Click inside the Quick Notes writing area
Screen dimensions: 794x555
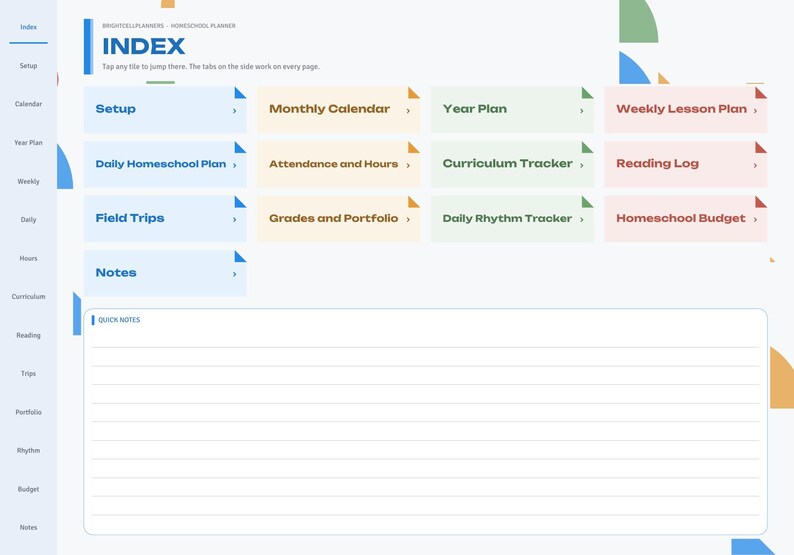[x=425, y=422]
